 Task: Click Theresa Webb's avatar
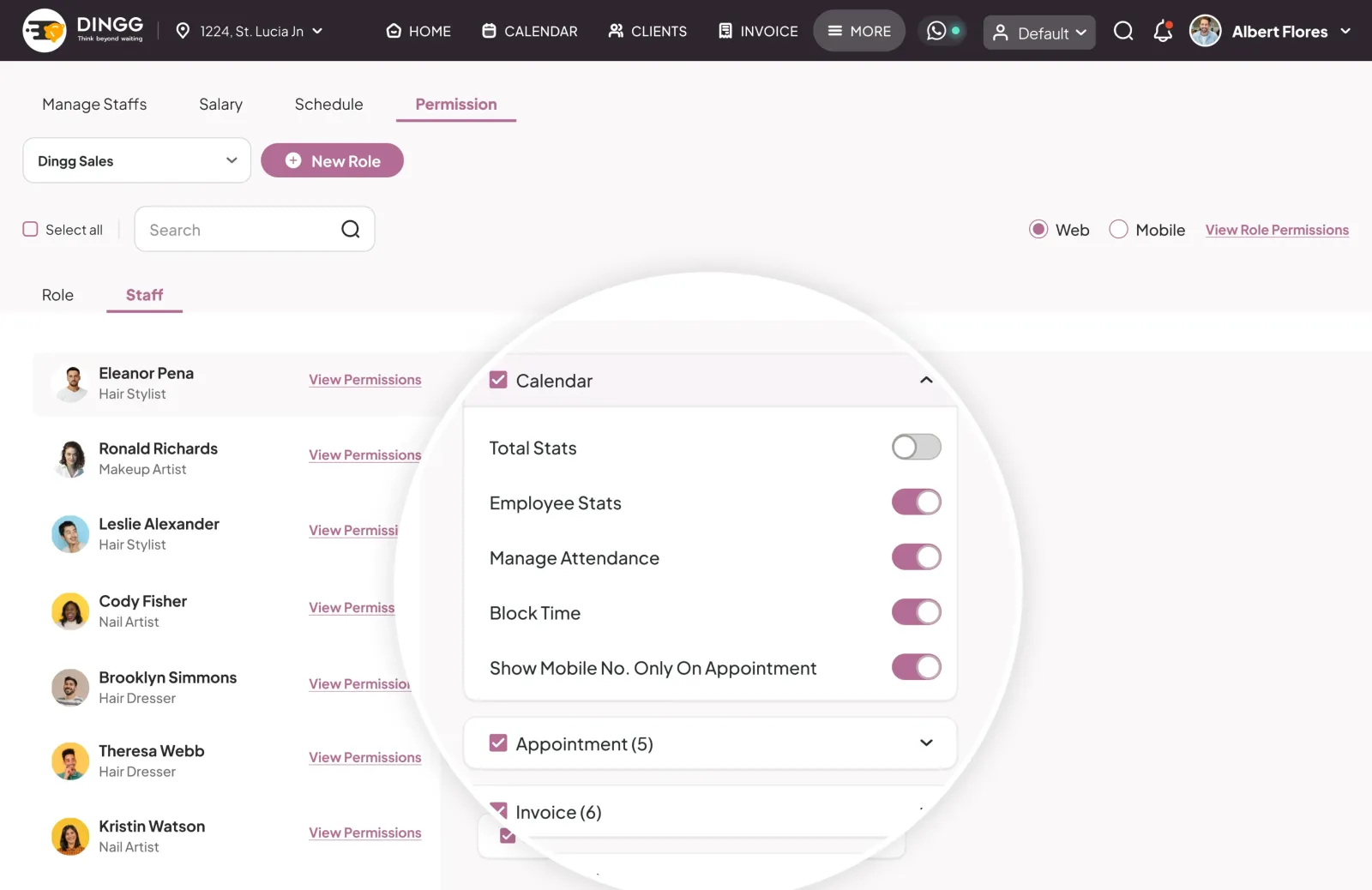tap(70, 761)
